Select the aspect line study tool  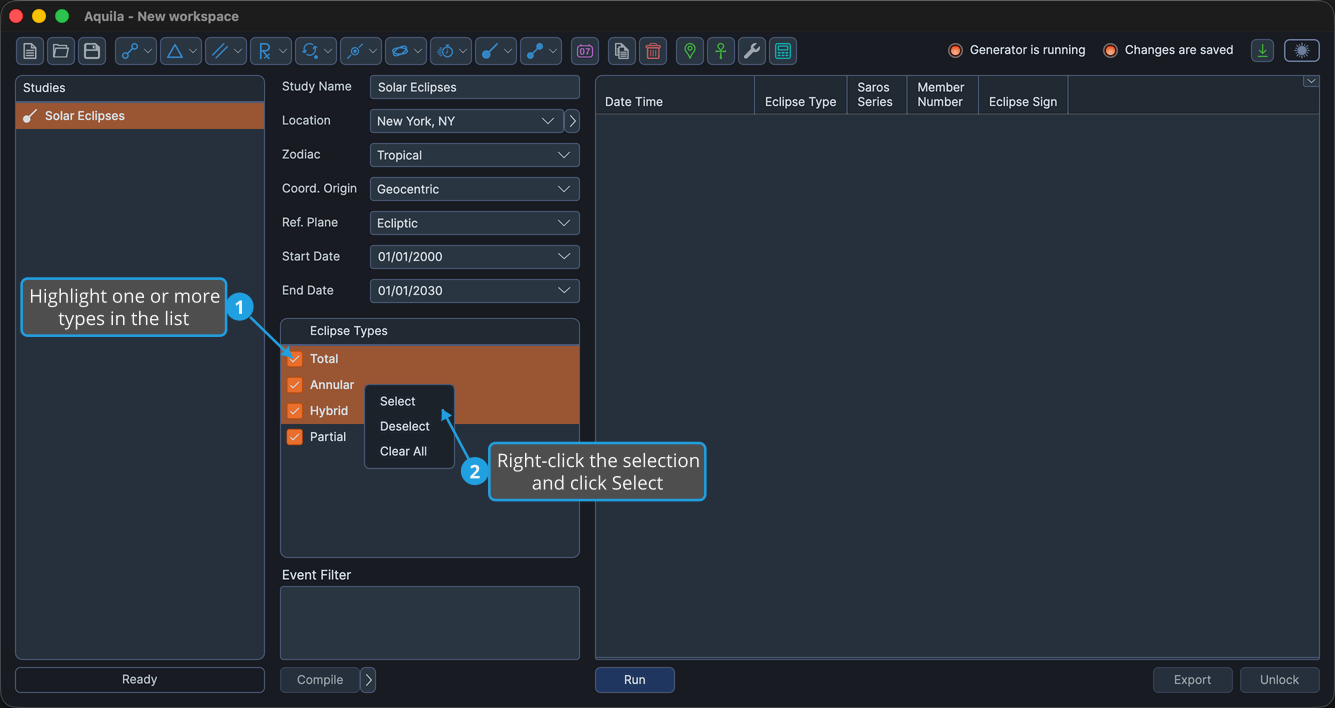click(x=136, y=51)
